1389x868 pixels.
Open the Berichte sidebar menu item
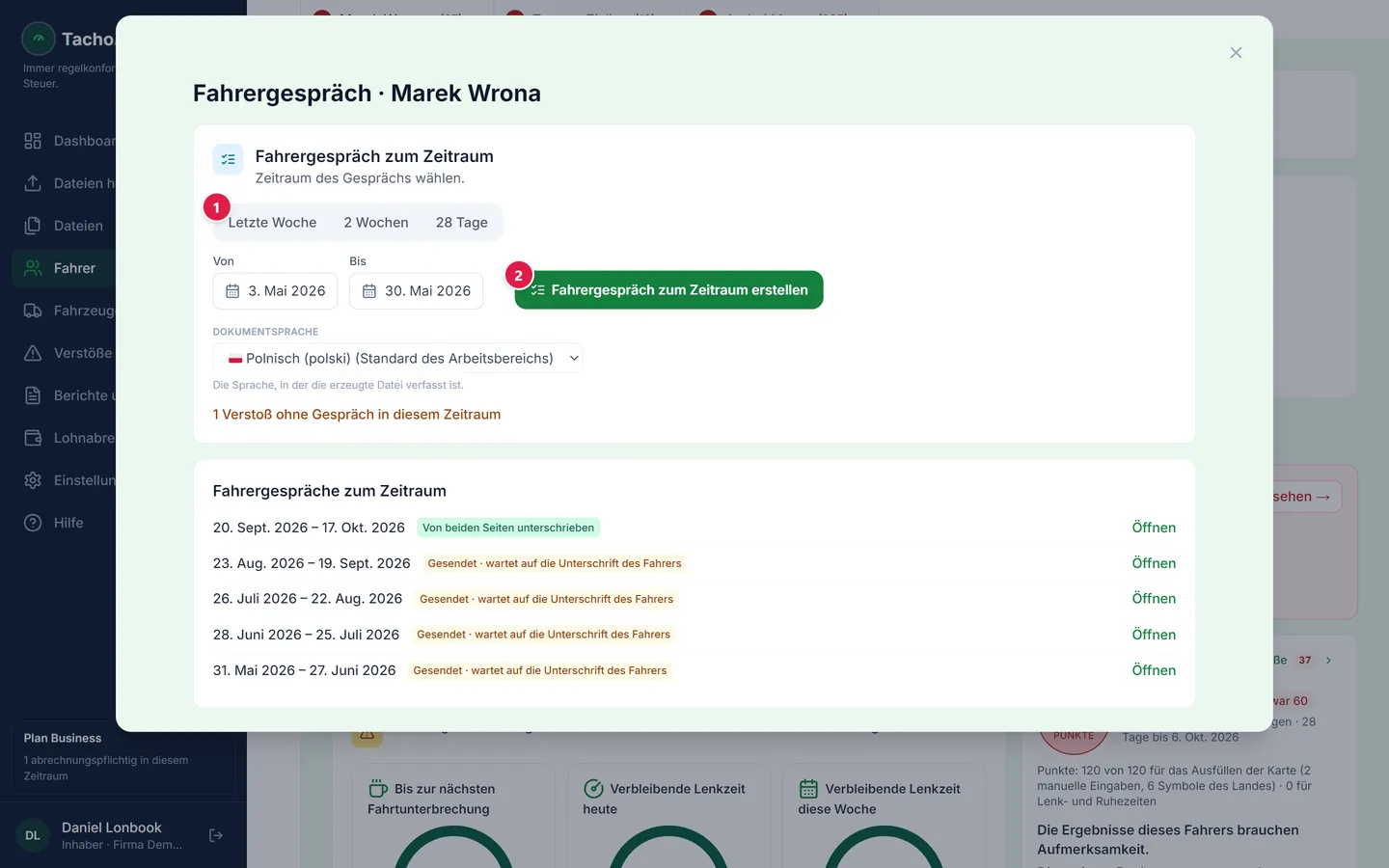click(x=68, y=395)
